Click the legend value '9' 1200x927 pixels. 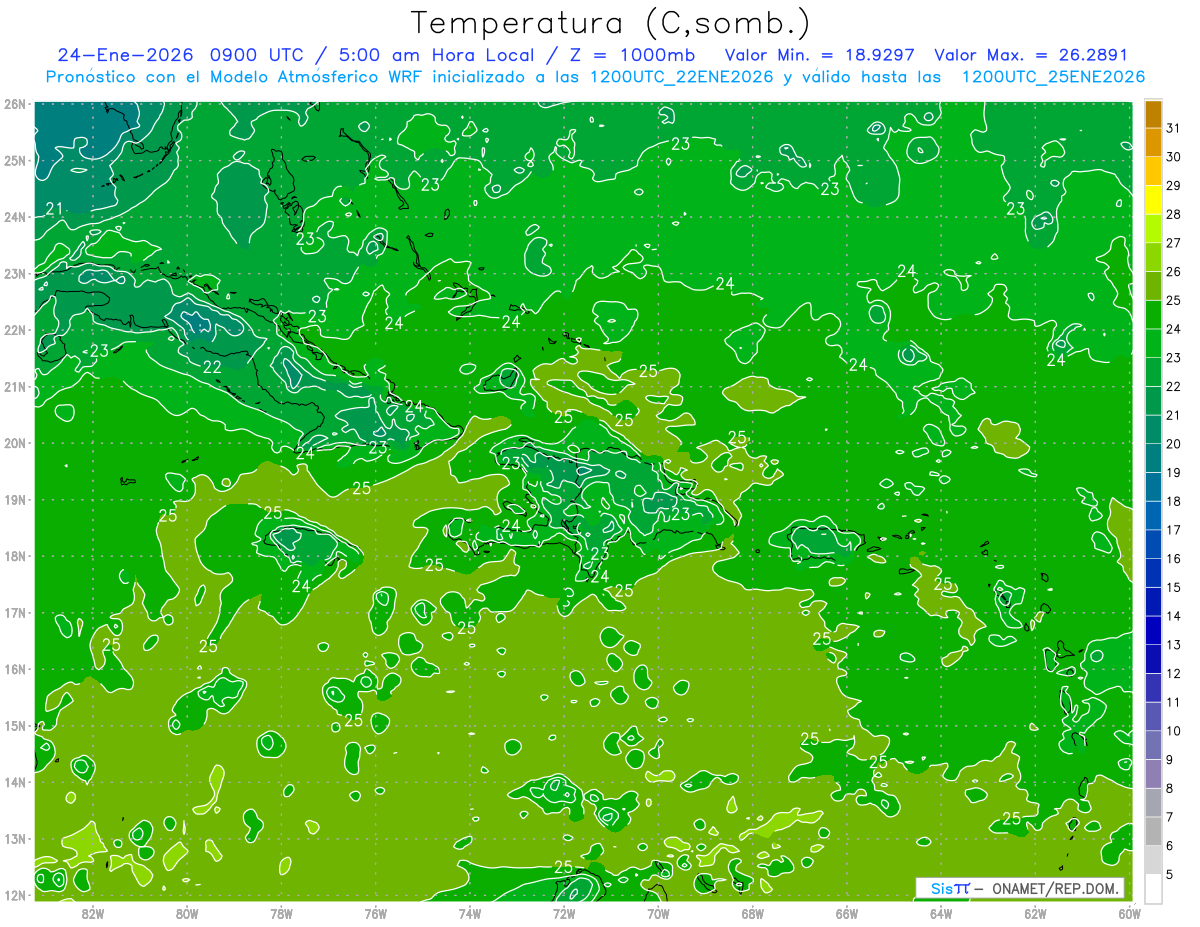point(1169,760)
